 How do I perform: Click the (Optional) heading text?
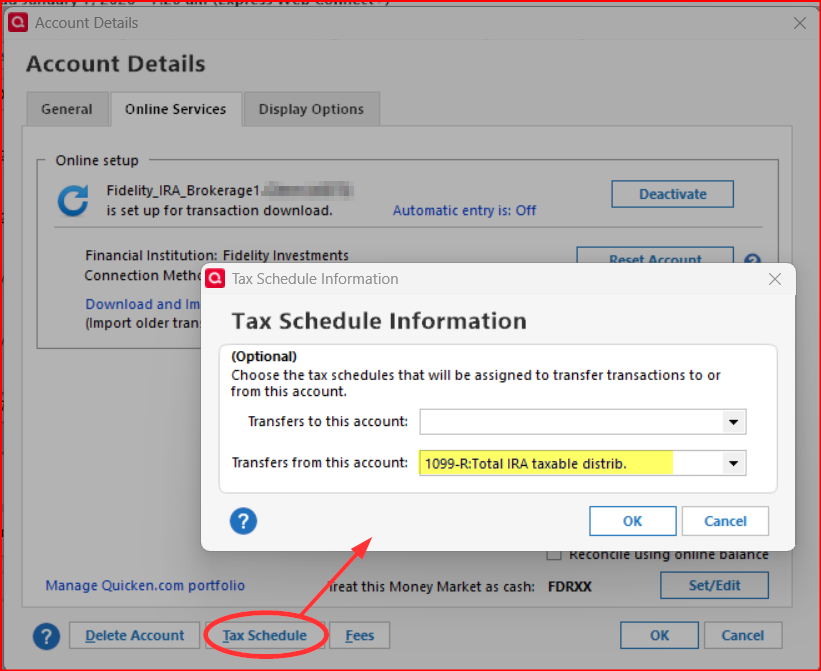(x=264, y=356)
